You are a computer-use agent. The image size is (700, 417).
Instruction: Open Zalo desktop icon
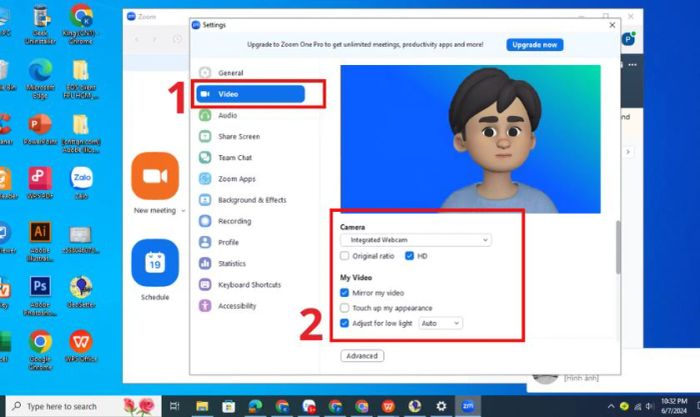click(81, 178)
